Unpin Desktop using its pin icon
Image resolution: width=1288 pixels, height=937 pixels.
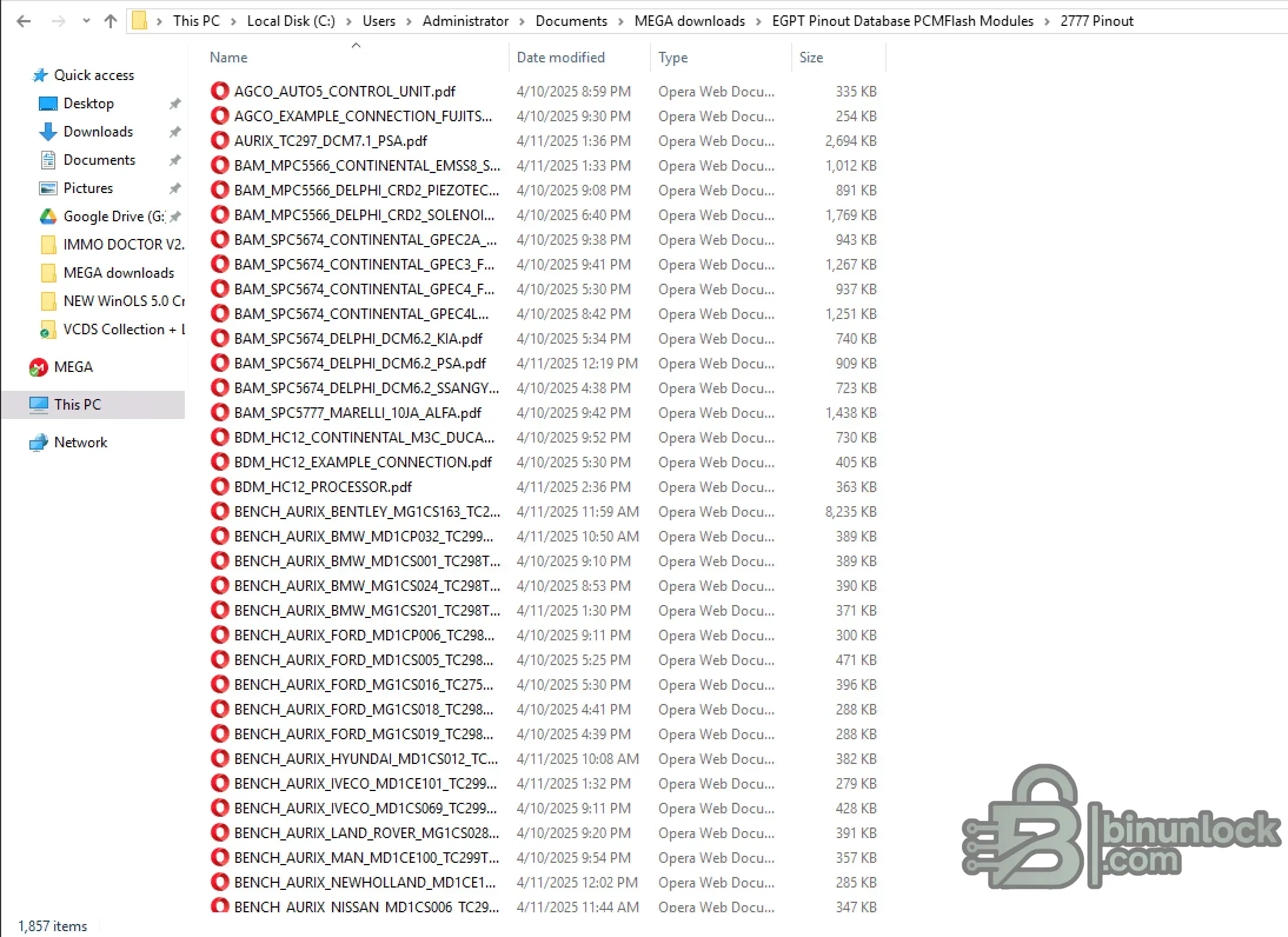click(x=175, y=104)
